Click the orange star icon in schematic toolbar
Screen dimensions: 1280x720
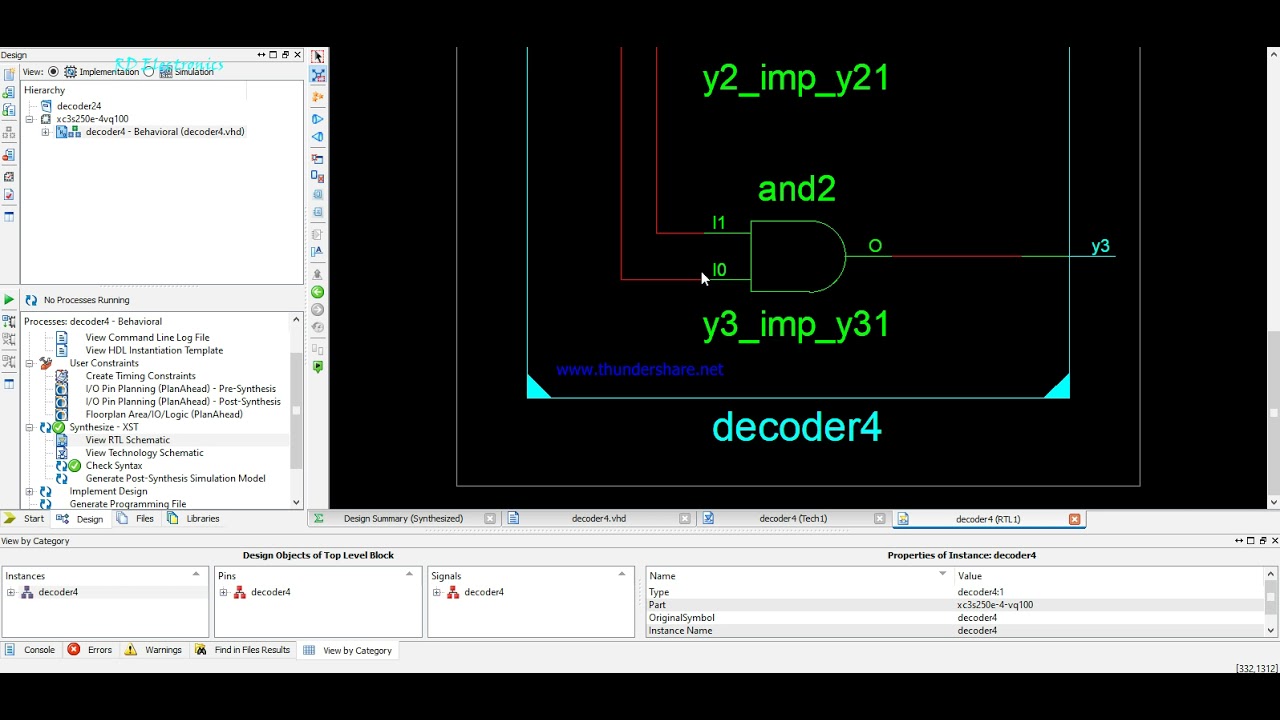tap(317, 97)
